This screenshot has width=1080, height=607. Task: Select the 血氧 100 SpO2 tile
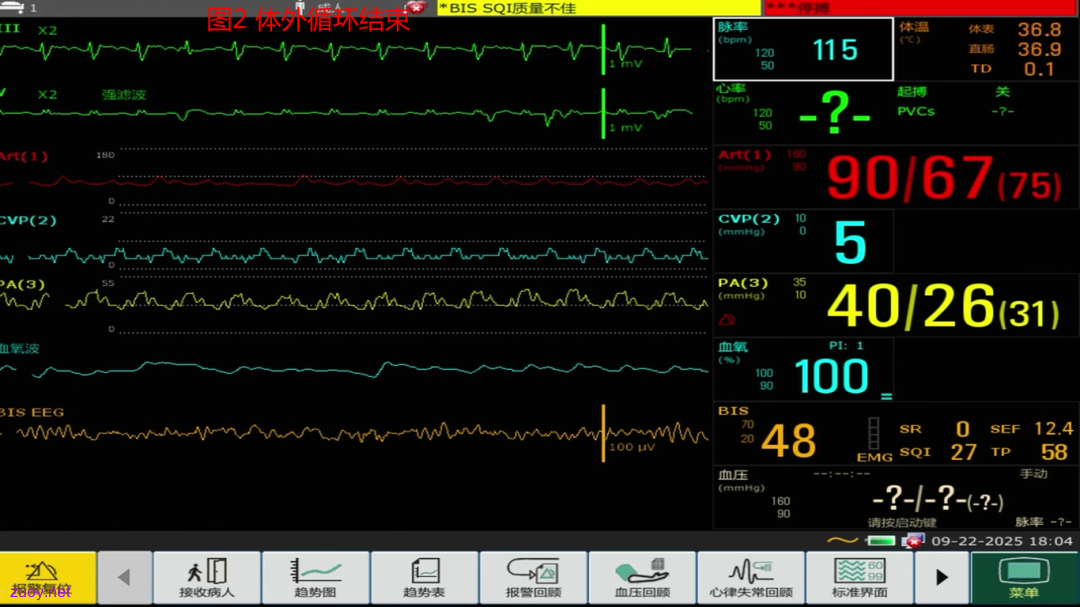pos(803,369)
